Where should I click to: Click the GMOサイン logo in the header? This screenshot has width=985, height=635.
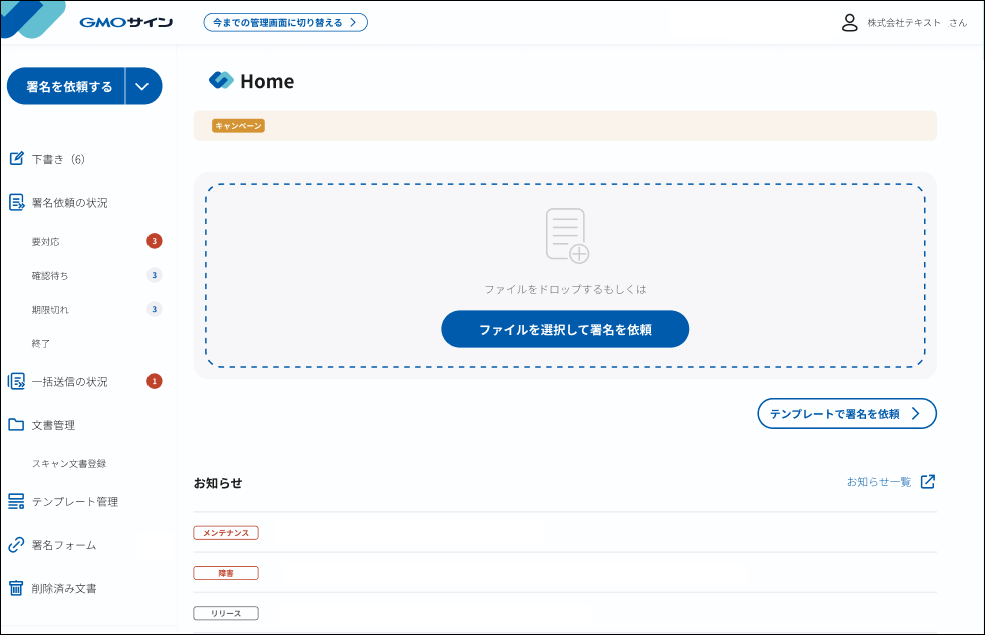click(126, 21)
